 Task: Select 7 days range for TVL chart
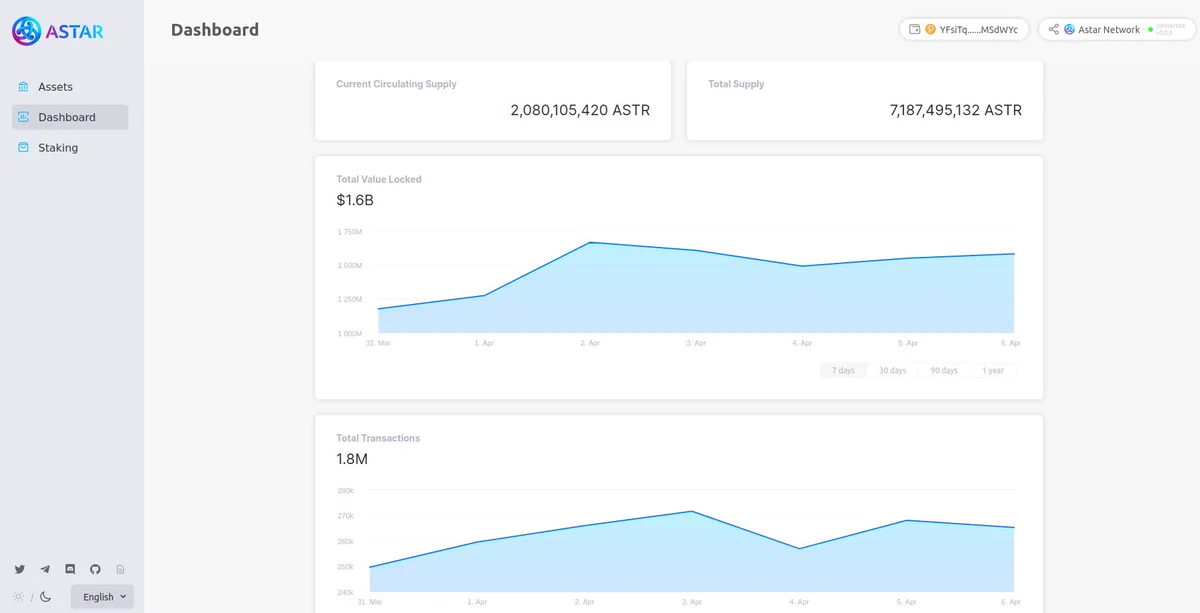click(x=845, y=370)
